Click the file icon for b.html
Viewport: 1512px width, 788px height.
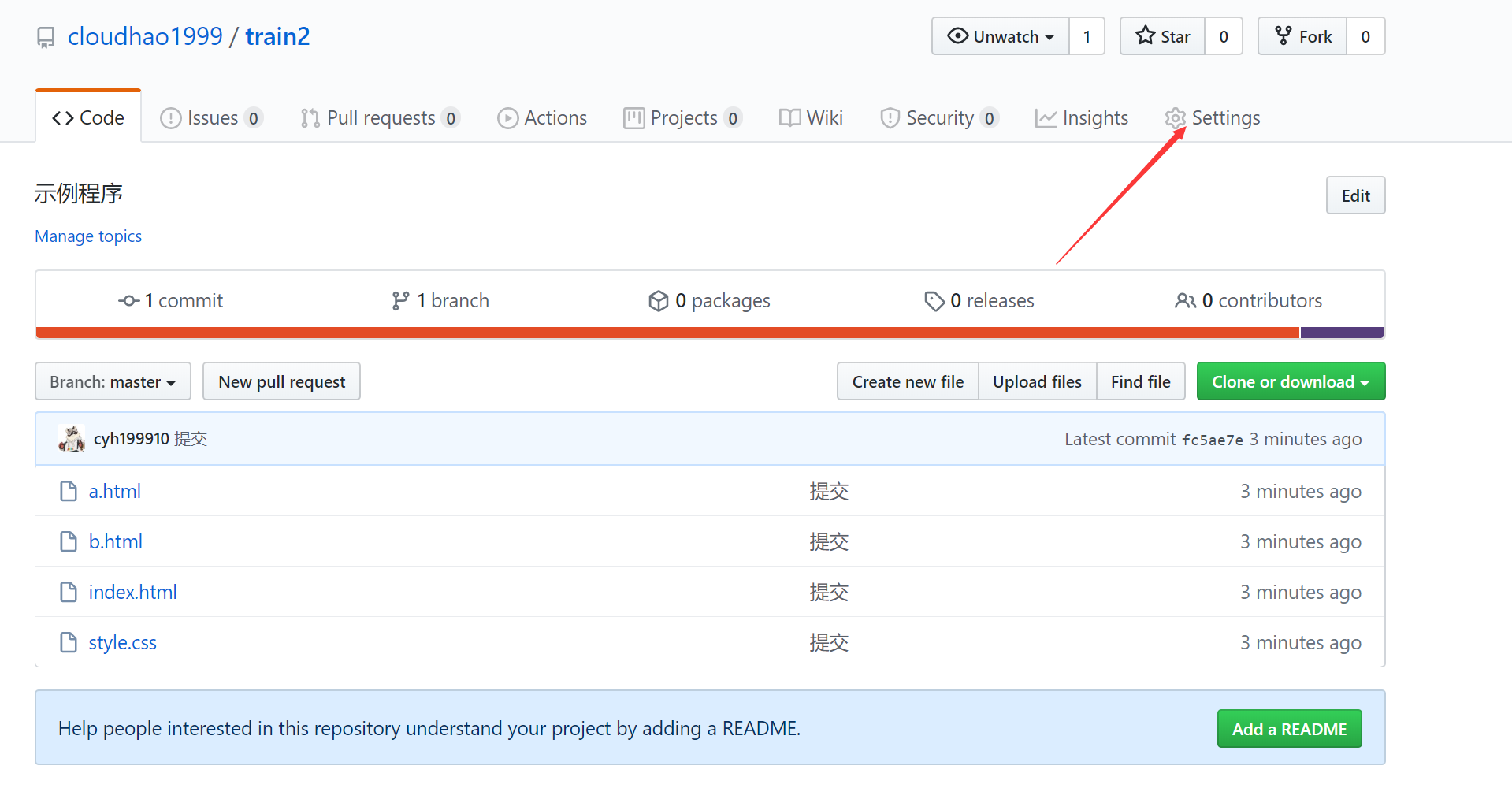69,541
